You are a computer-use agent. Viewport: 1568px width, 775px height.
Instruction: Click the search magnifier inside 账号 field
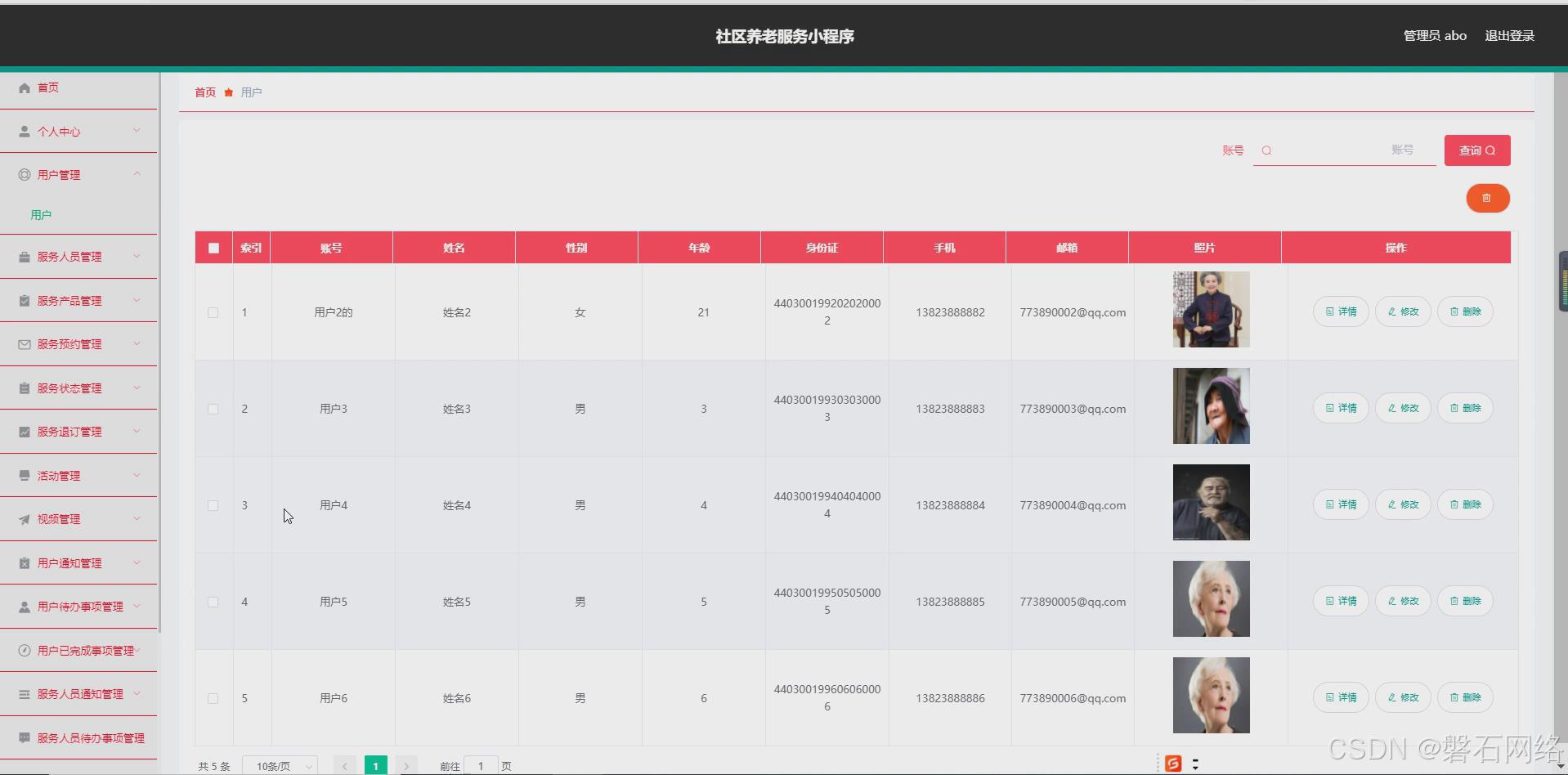[x=1266, y=150]
